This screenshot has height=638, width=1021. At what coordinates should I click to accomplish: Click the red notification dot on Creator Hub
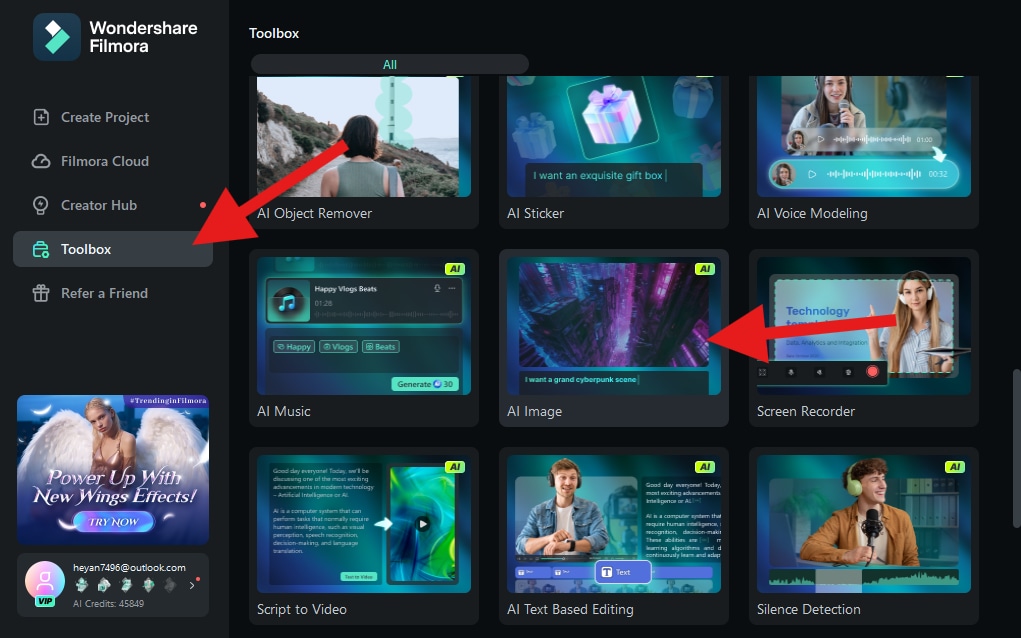(203, 205)
